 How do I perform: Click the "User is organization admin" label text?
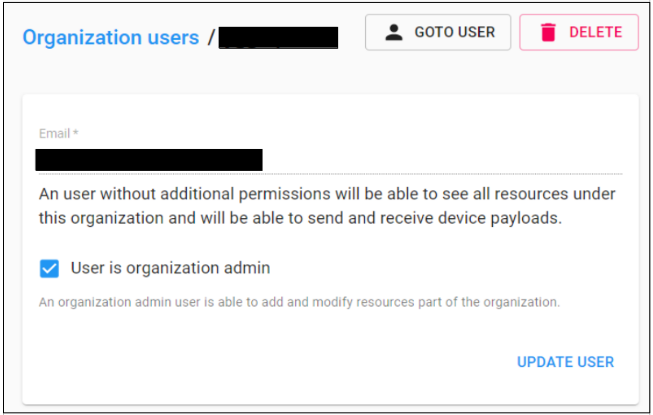pos(170,268)
